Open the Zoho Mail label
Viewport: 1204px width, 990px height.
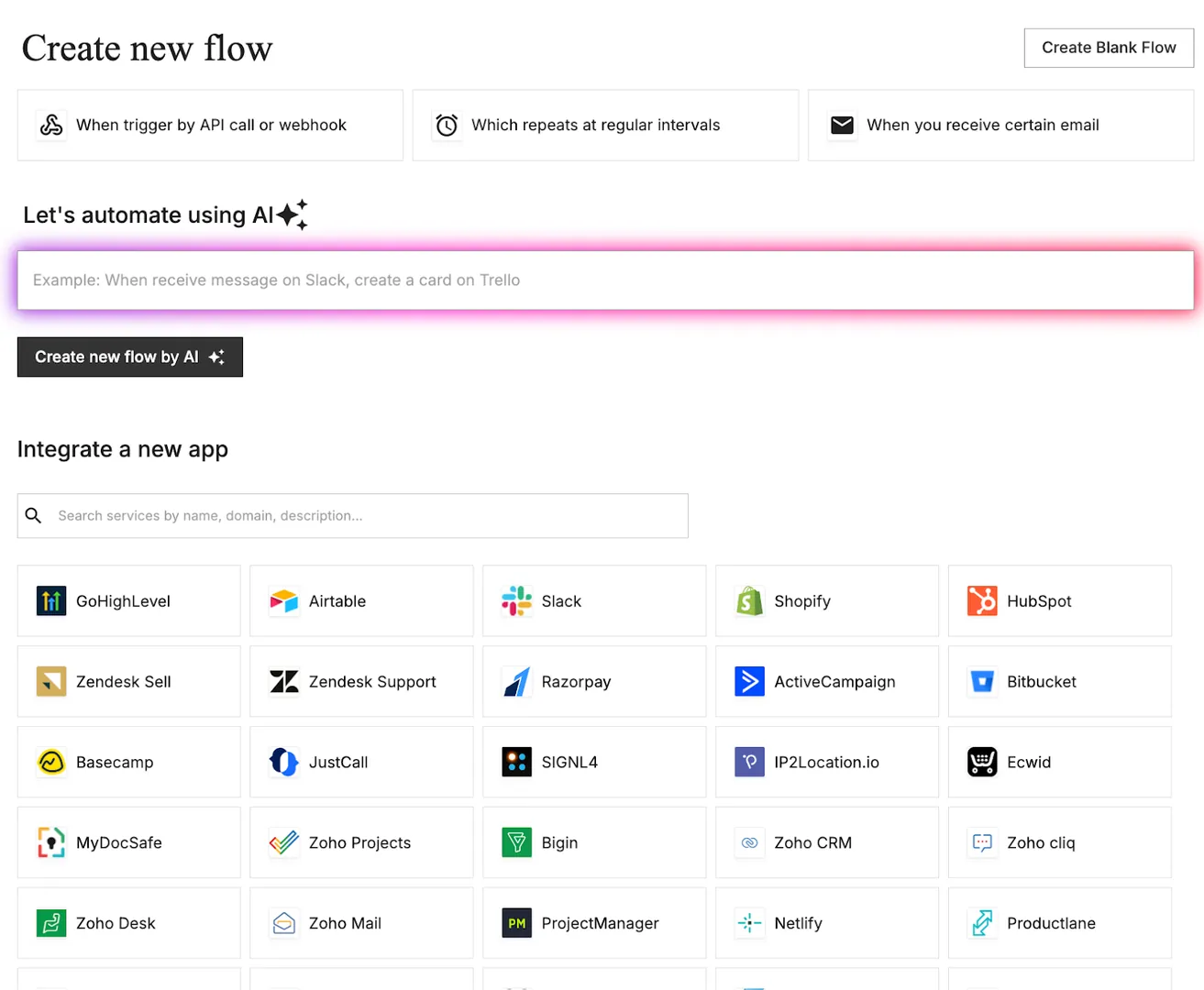pyautogui.click(x=345, y=924)
